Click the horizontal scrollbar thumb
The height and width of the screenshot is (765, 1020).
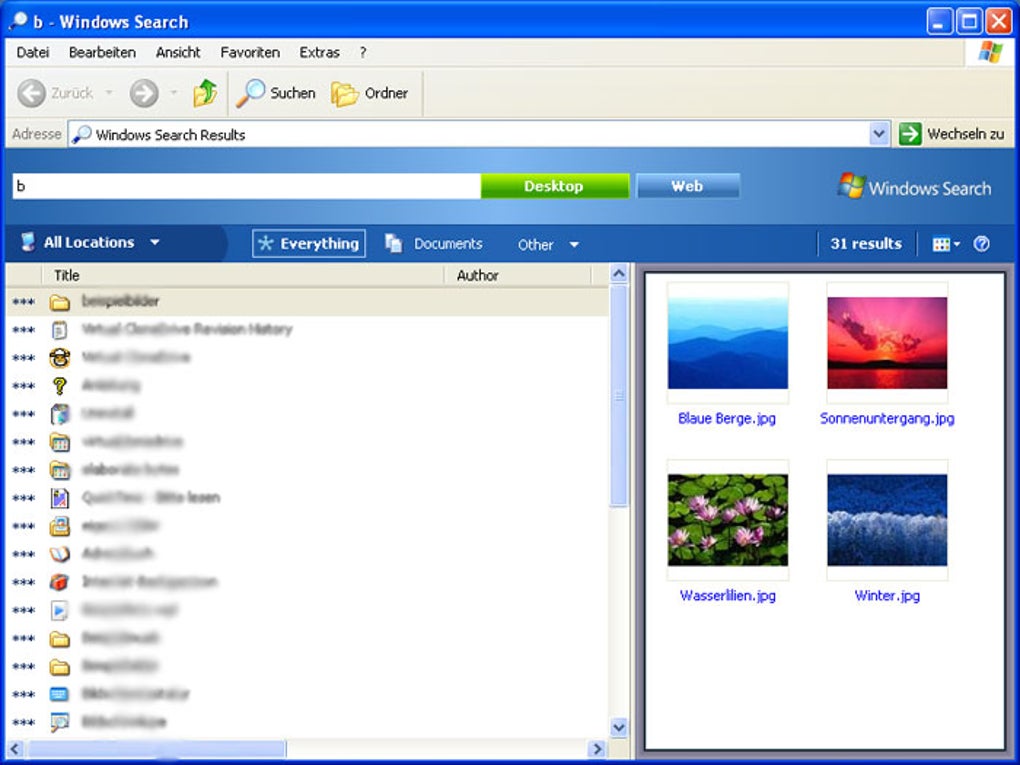(156, 749)
